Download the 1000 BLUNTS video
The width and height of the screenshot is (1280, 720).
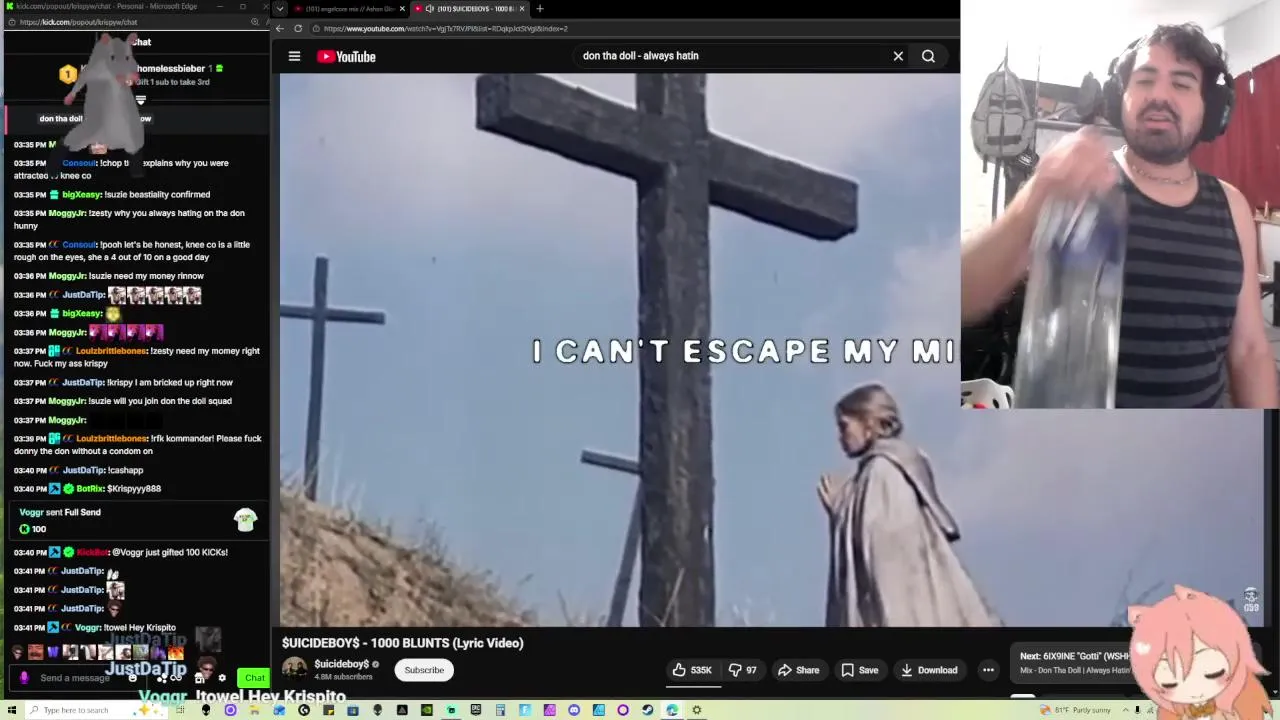pyautogui.click(x=929, y=670)
